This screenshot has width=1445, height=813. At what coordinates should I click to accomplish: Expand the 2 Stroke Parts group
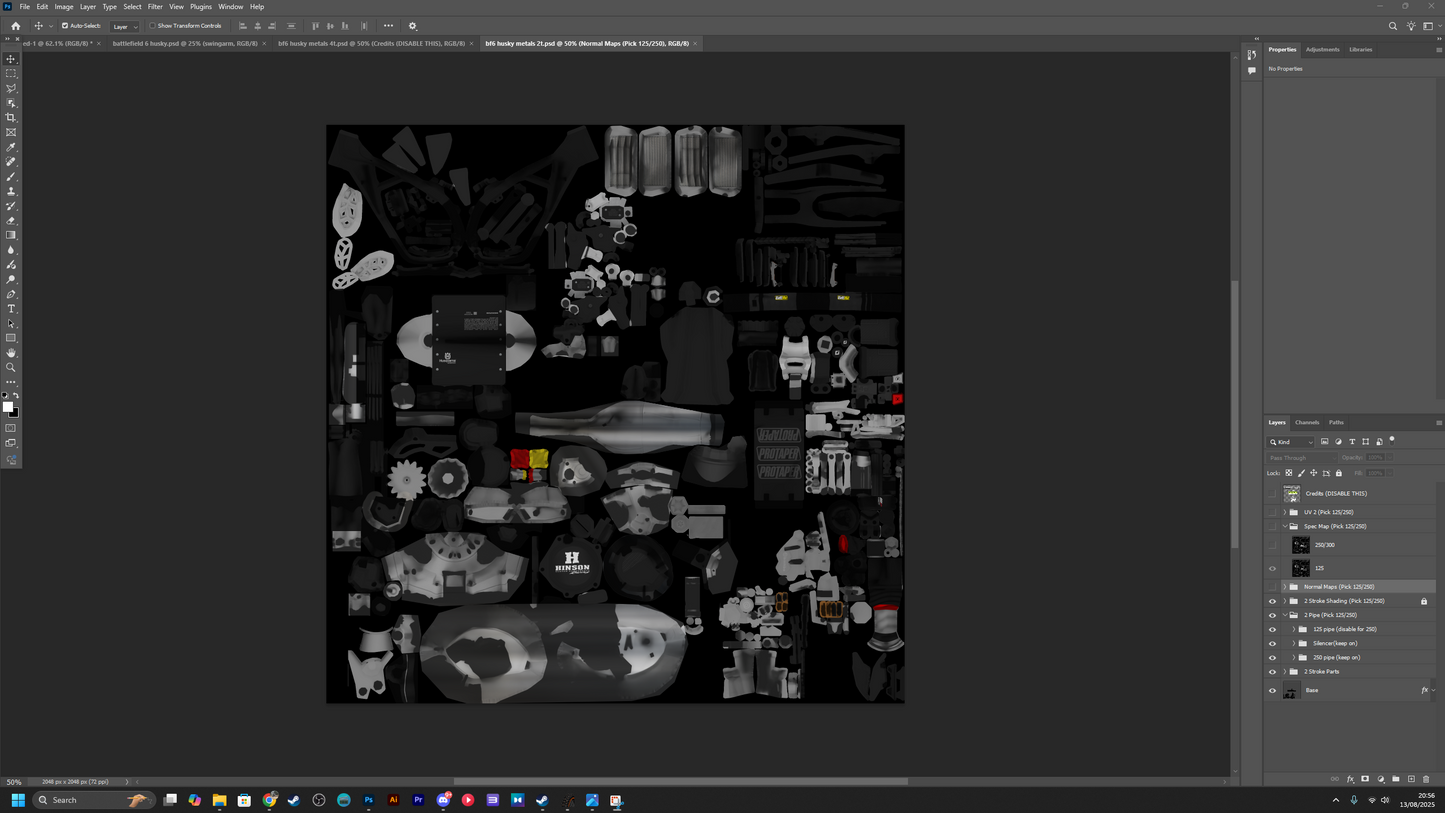tap(1285, 672)
